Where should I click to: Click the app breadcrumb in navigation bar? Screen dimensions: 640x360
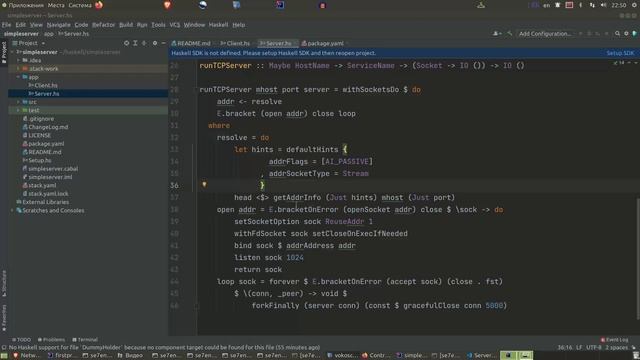click(49, 34)
